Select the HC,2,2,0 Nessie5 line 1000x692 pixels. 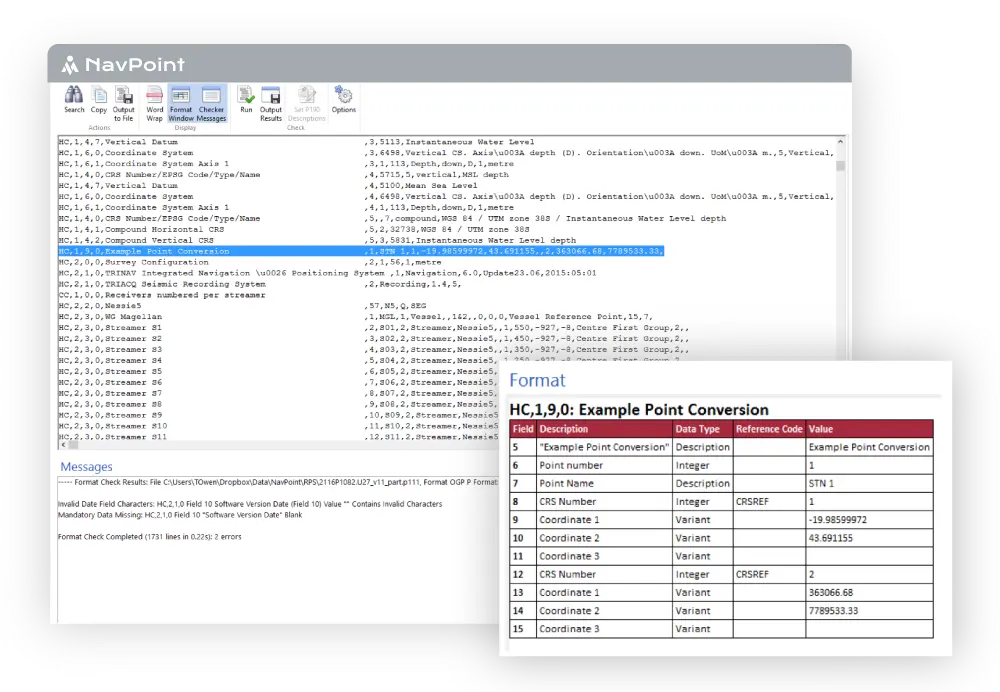click(x=242, y=306)
